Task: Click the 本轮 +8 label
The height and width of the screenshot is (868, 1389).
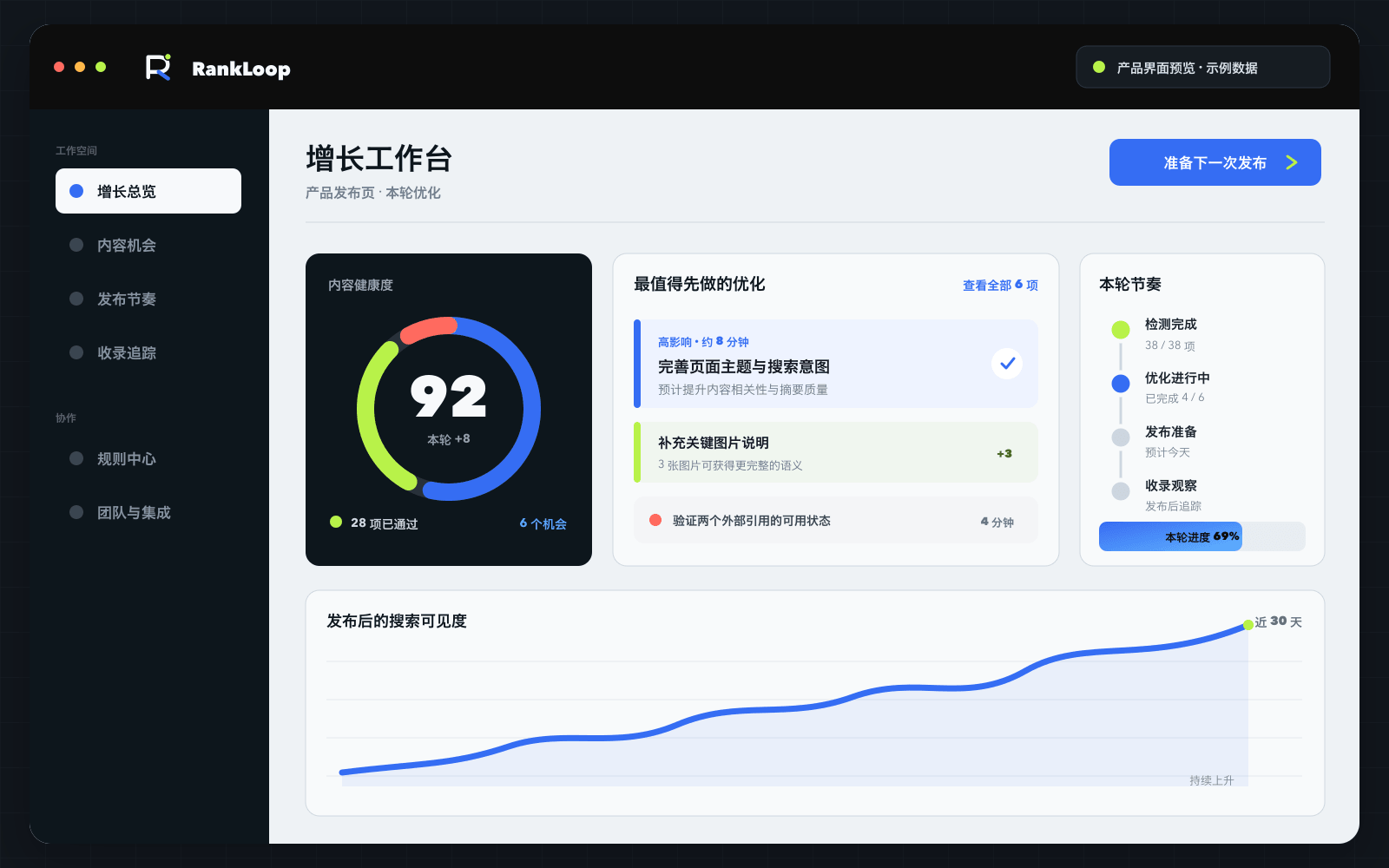Action: click(x=449, y=439)
